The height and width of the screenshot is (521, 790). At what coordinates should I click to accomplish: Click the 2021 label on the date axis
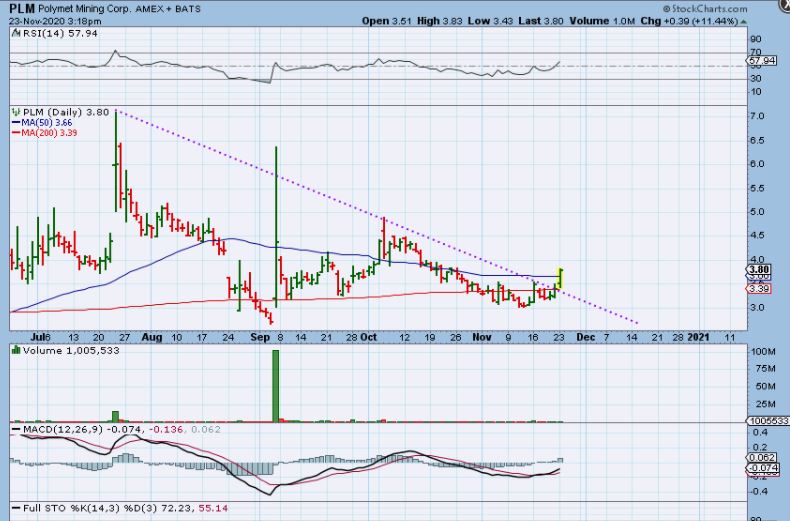698,337
